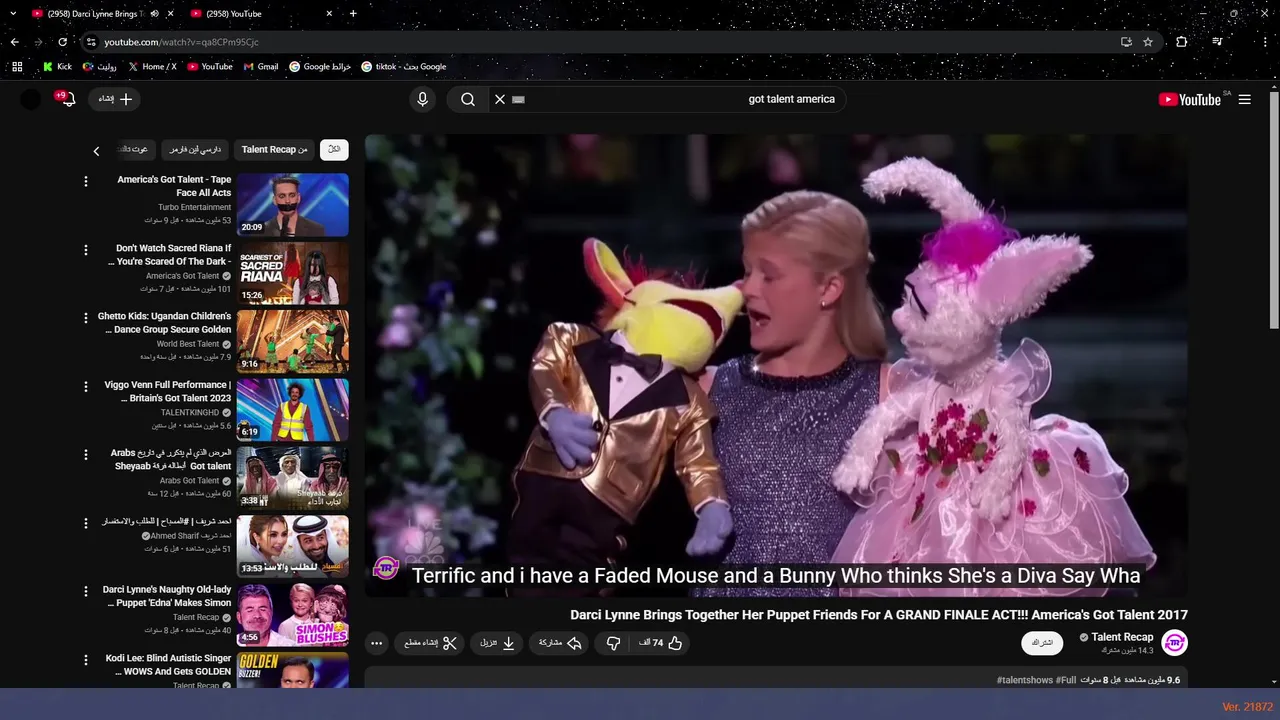Open the browser extensions puzzle icon
Image resolution: width=1280 pixels, height=720 pixels.
coord(1182,42)
